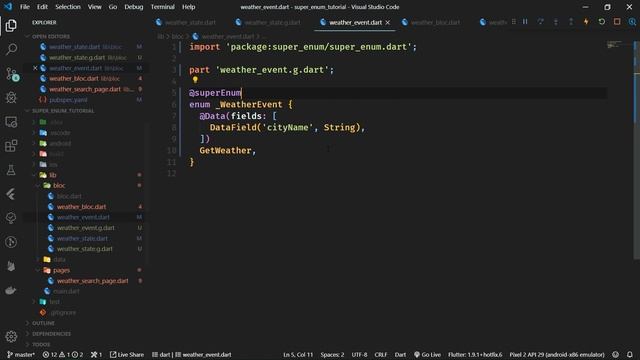Restart the debug session
The width and height of the screenshot is (640, 360).
602,22
